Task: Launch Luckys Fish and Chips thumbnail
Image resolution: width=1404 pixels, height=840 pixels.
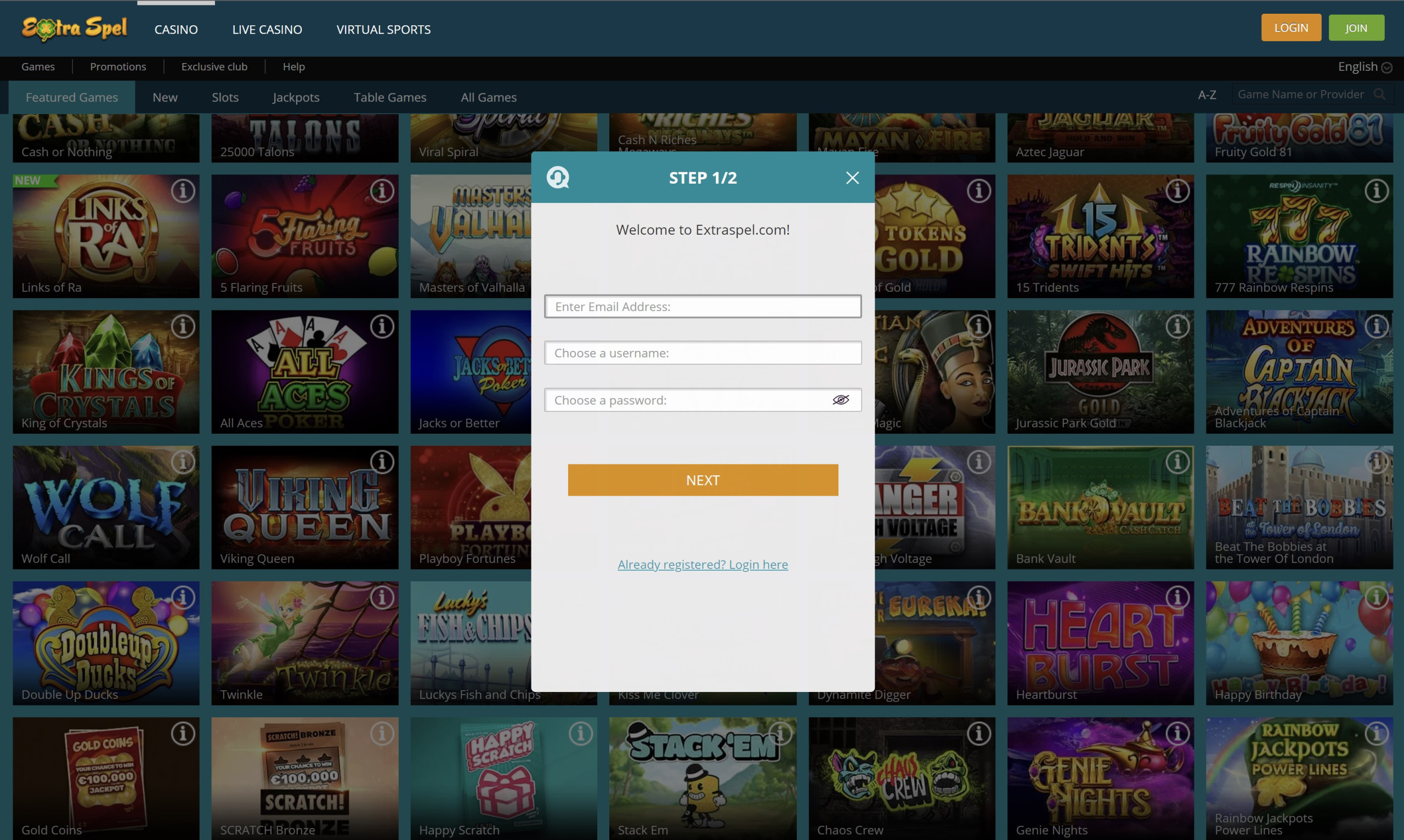Action: pos(471,643)
